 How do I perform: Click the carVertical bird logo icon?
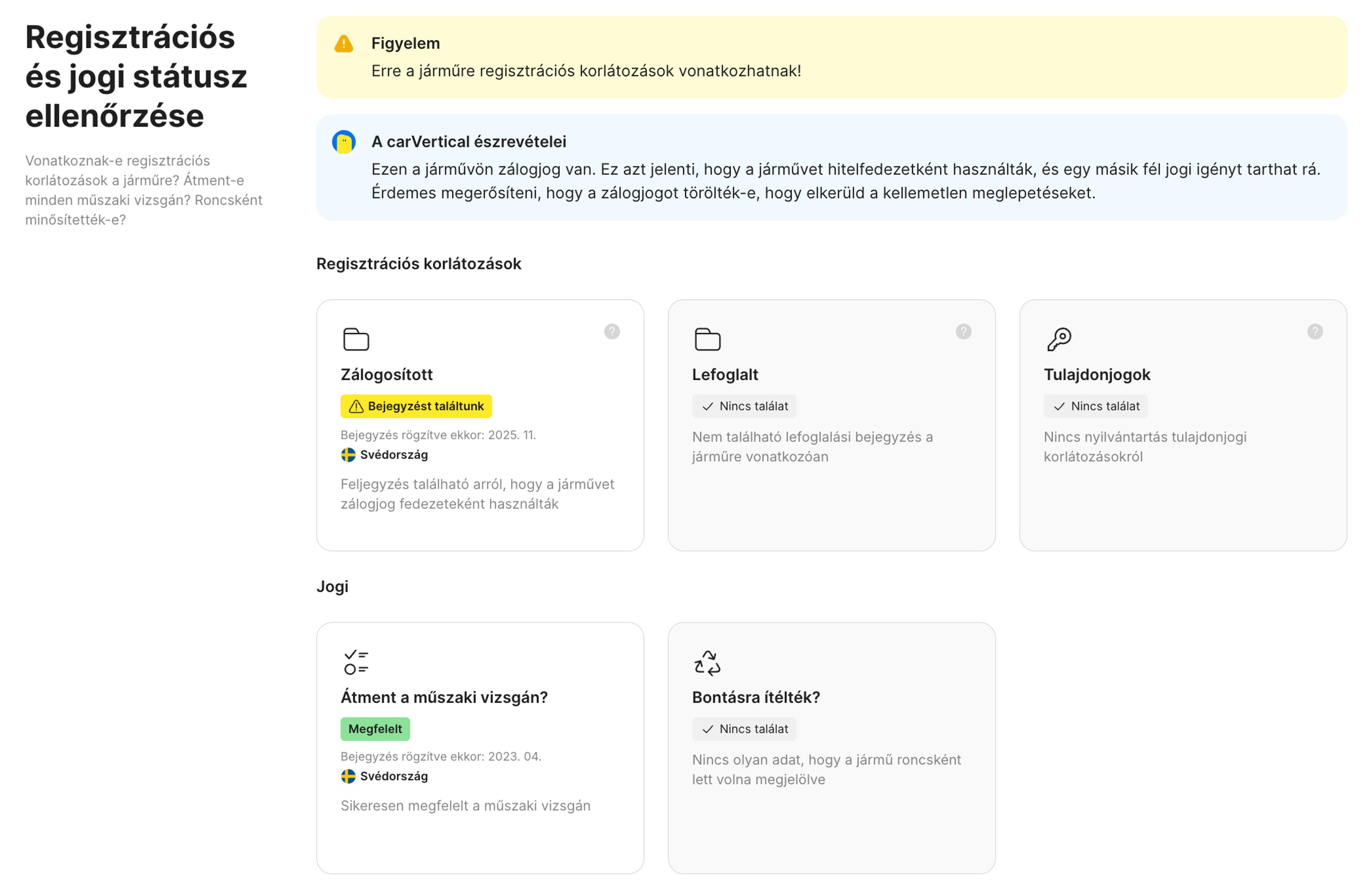(x=344, y=141)
